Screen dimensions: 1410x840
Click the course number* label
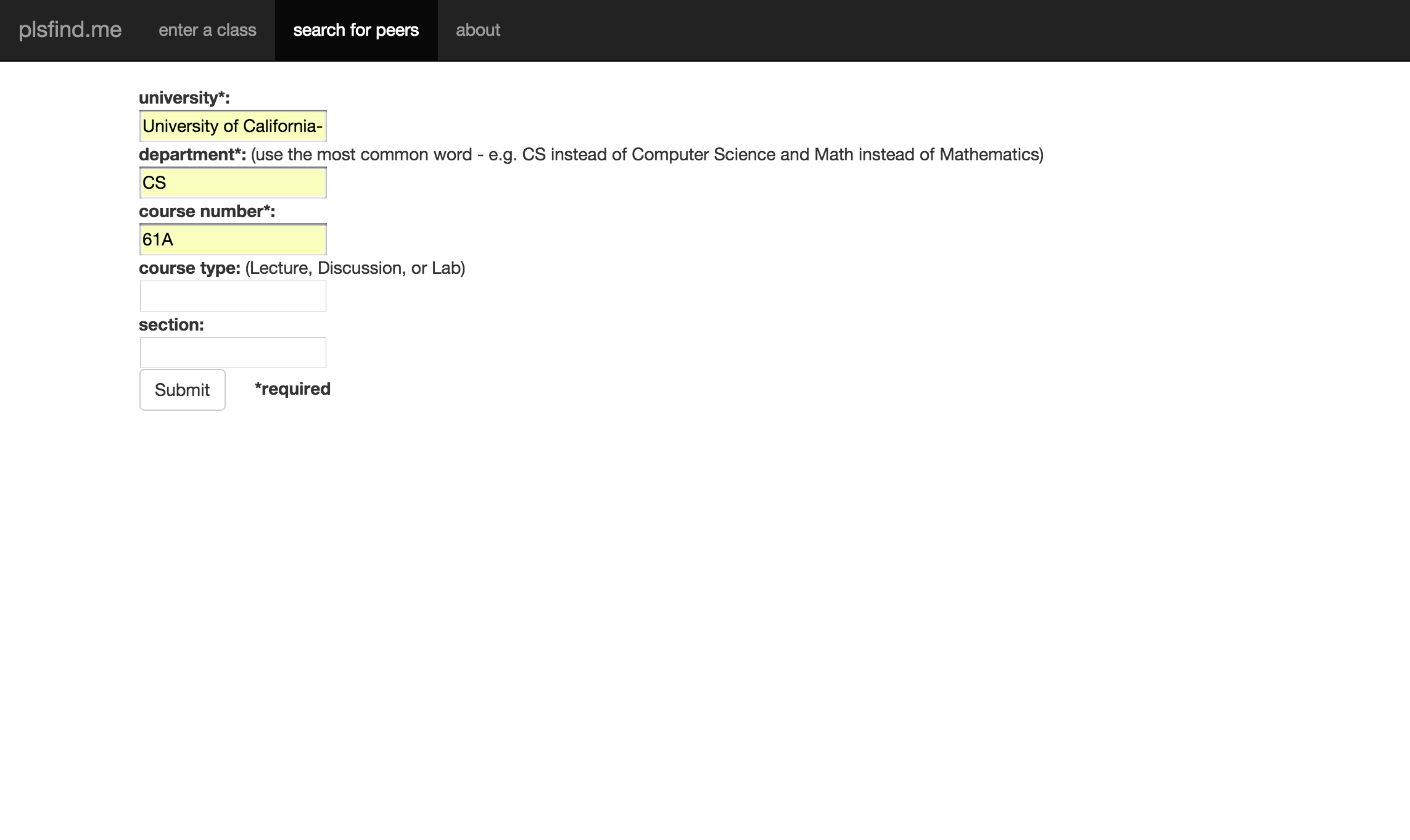pyautogui.click(x=207, y=212)
